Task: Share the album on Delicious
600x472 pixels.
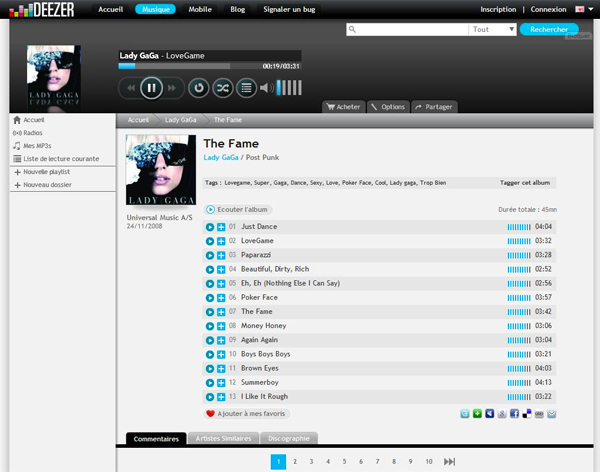Action: point(527,414)
